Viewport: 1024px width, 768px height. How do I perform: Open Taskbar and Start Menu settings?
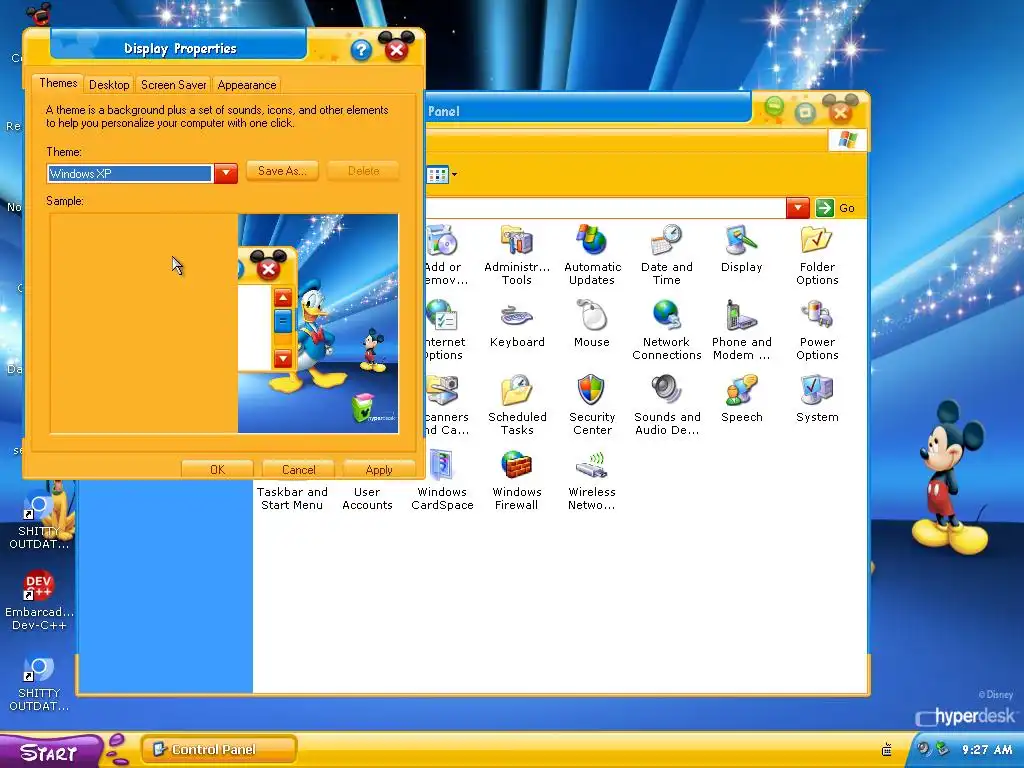[292, 498]
